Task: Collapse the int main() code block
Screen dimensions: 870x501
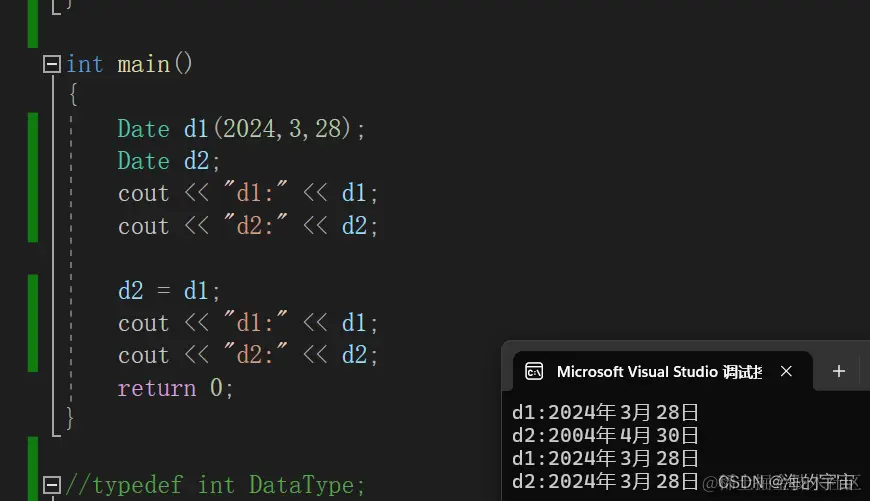Action: pyautogui.click(x=52, y=64)
